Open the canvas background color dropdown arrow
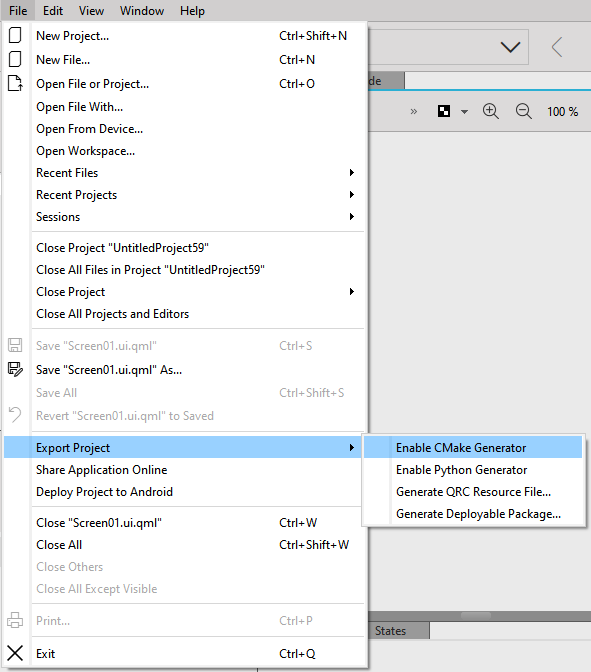Image resolution: width=591 pixels, height=672 pixels. 464,112
